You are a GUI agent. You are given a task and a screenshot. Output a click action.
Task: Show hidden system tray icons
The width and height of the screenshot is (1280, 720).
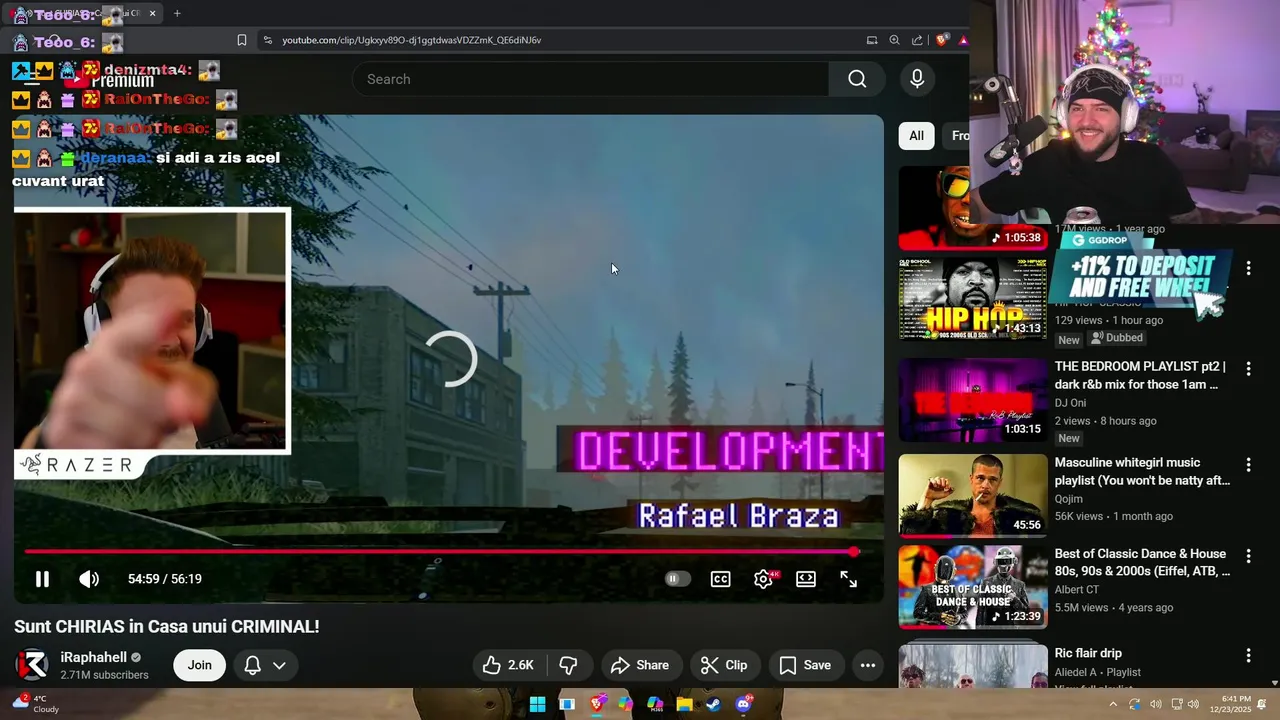pos(1112,704)
